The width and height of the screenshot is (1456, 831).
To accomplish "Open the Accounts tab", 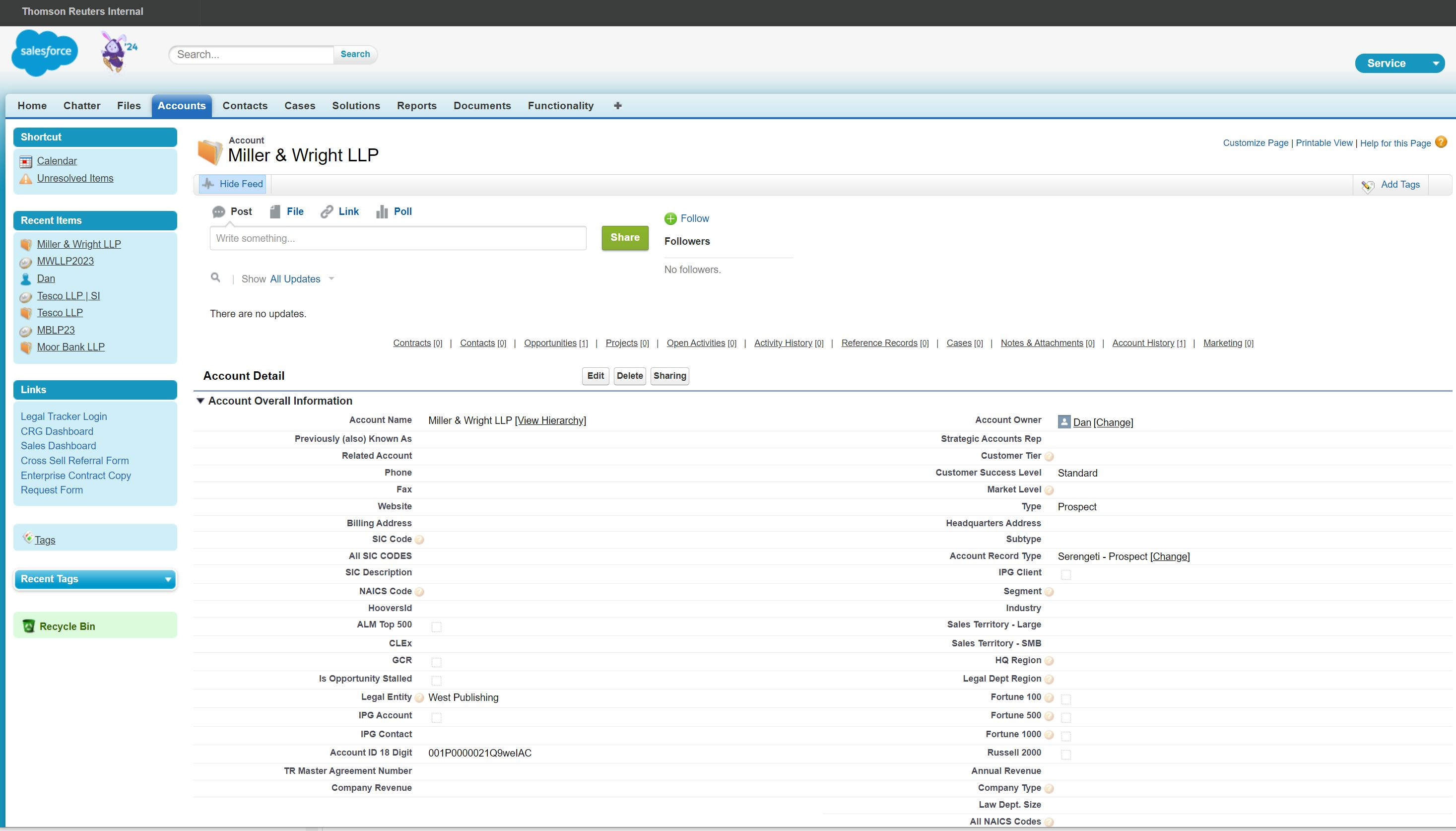I will pyautogui.click(x=182, y=106).
